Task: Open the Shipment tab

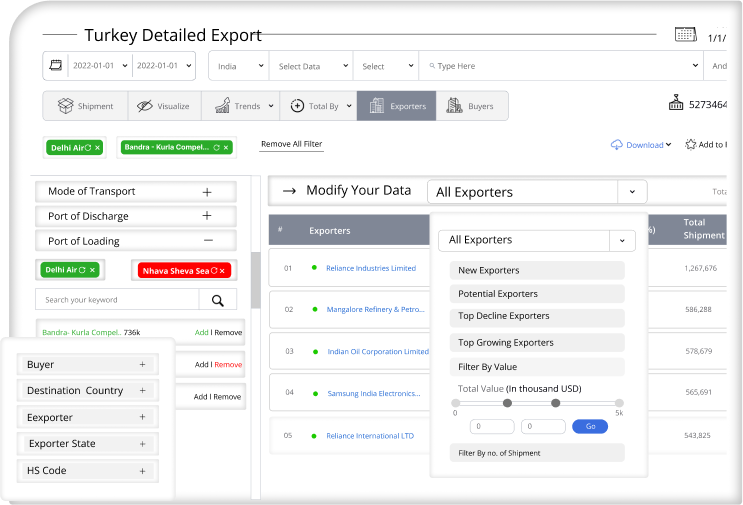Action: [x=85, y=106]
